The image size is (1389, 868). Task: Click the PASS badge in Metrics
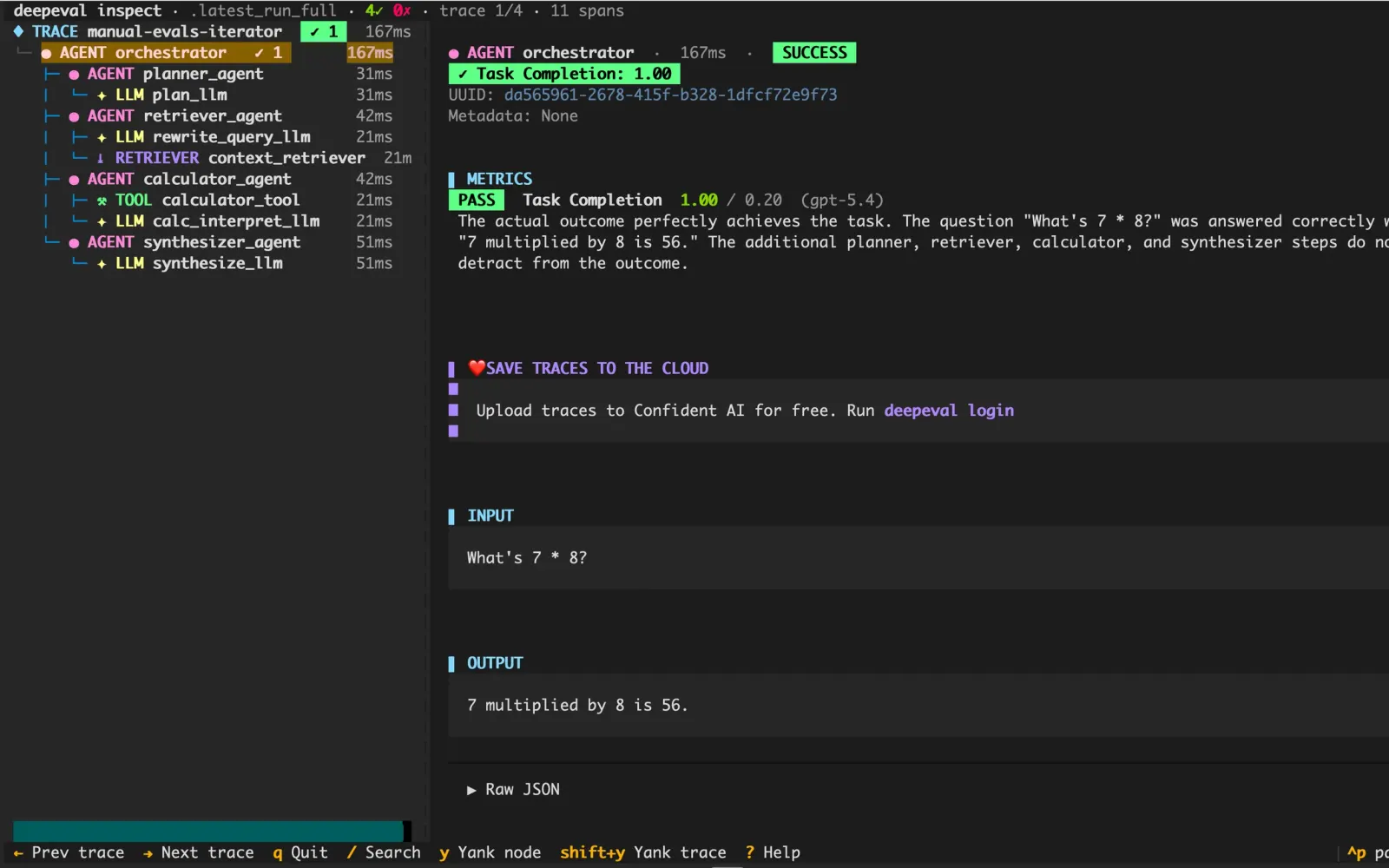477,201
